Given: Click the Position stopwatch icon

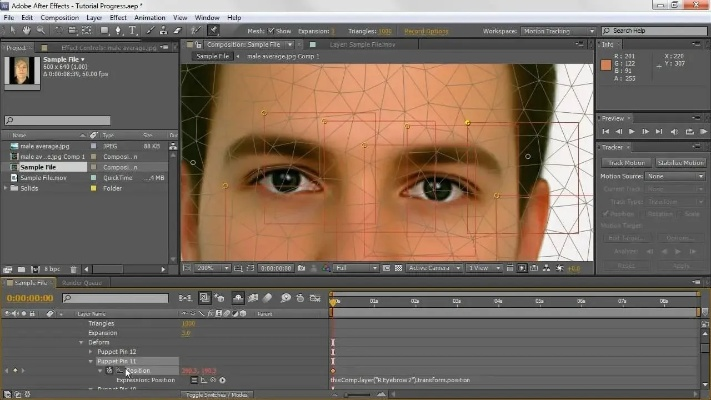Looking at the screenshot, I should 109,370.
